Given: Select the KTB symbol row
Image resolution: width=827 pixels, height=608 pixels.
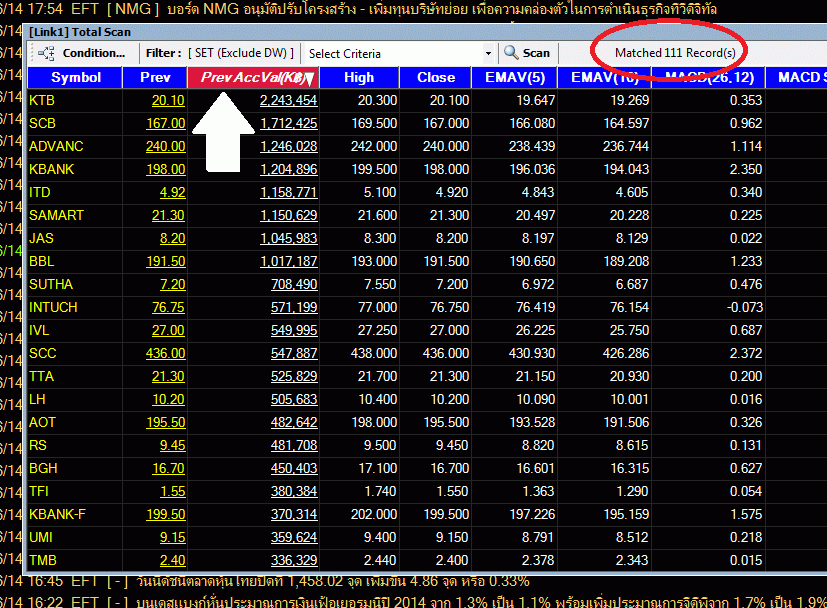Looking at the screenshot, I should 42,100.
